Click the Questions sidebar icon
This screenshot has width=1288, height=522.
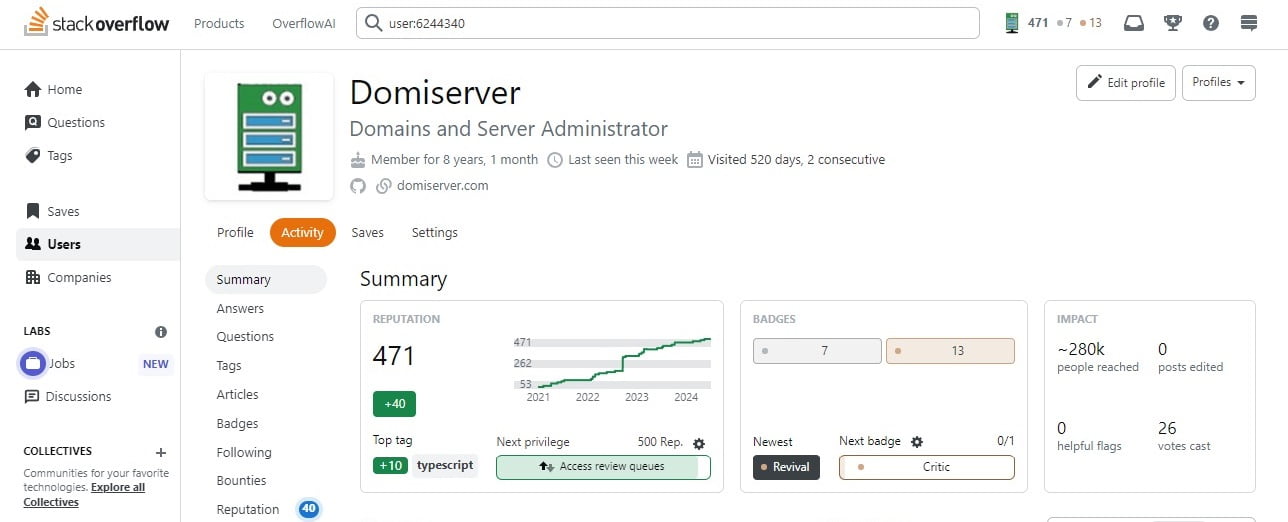pos(33,122)
